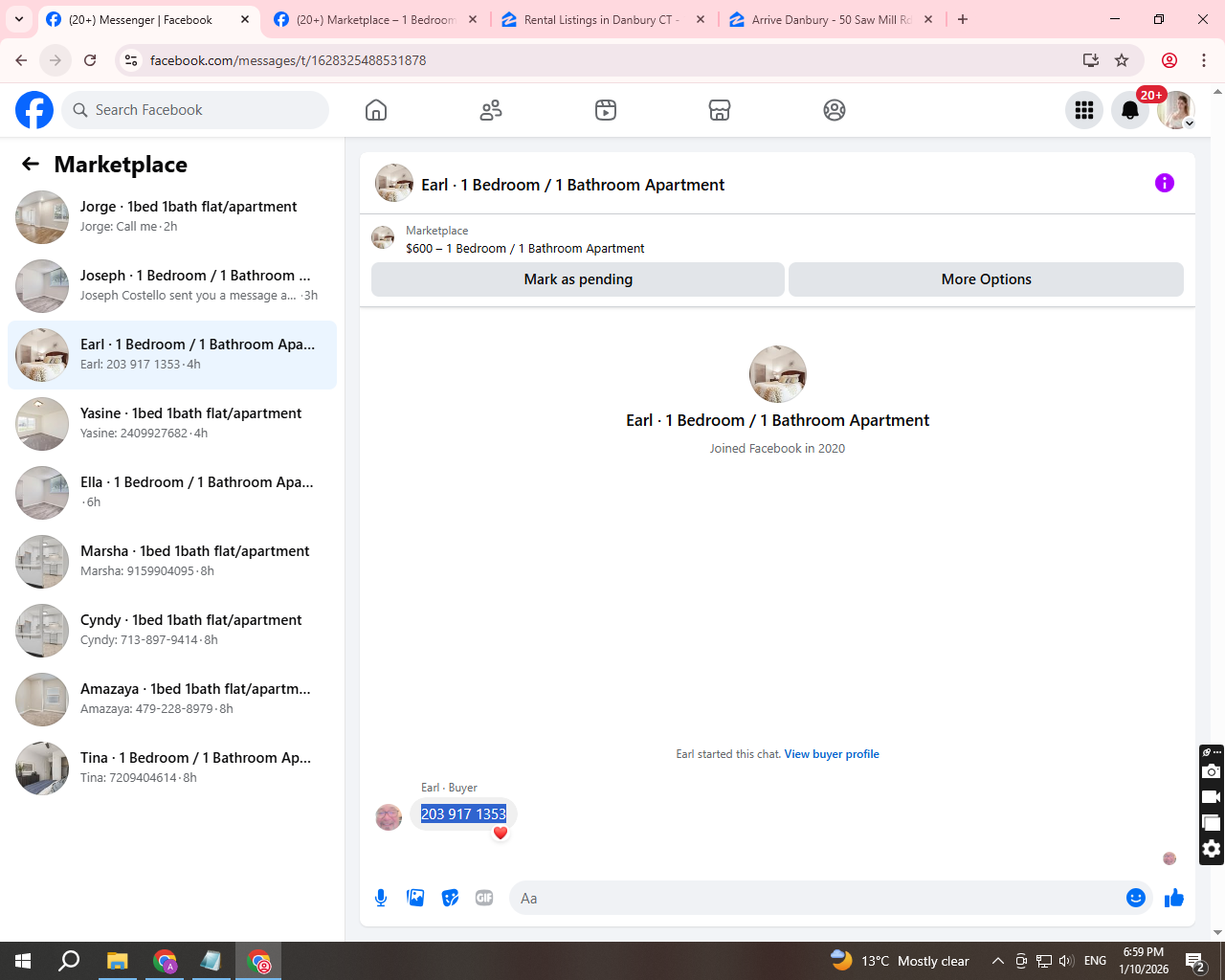
Task: Click sender avatar beside the phone message
Action: [x=389, y=817]
